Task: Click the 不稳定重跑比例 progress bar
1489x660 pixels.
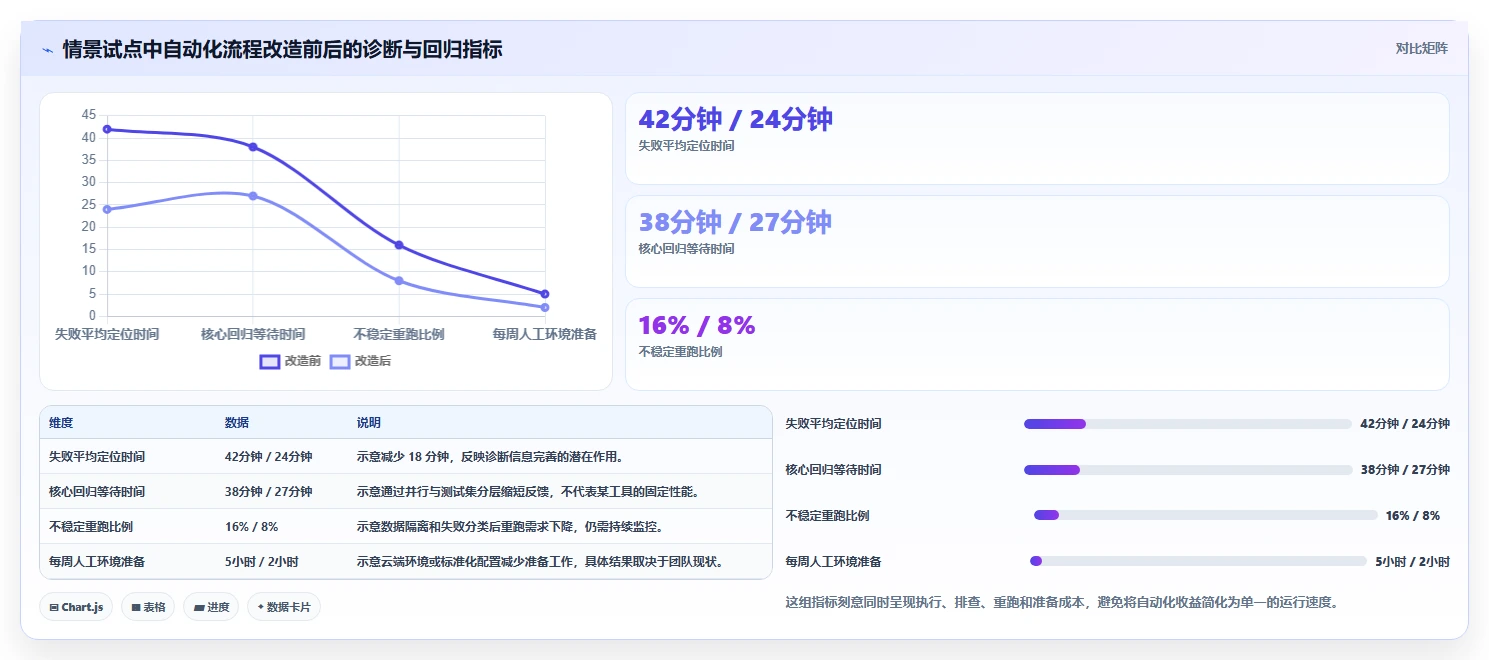Action: point(1206,515)
